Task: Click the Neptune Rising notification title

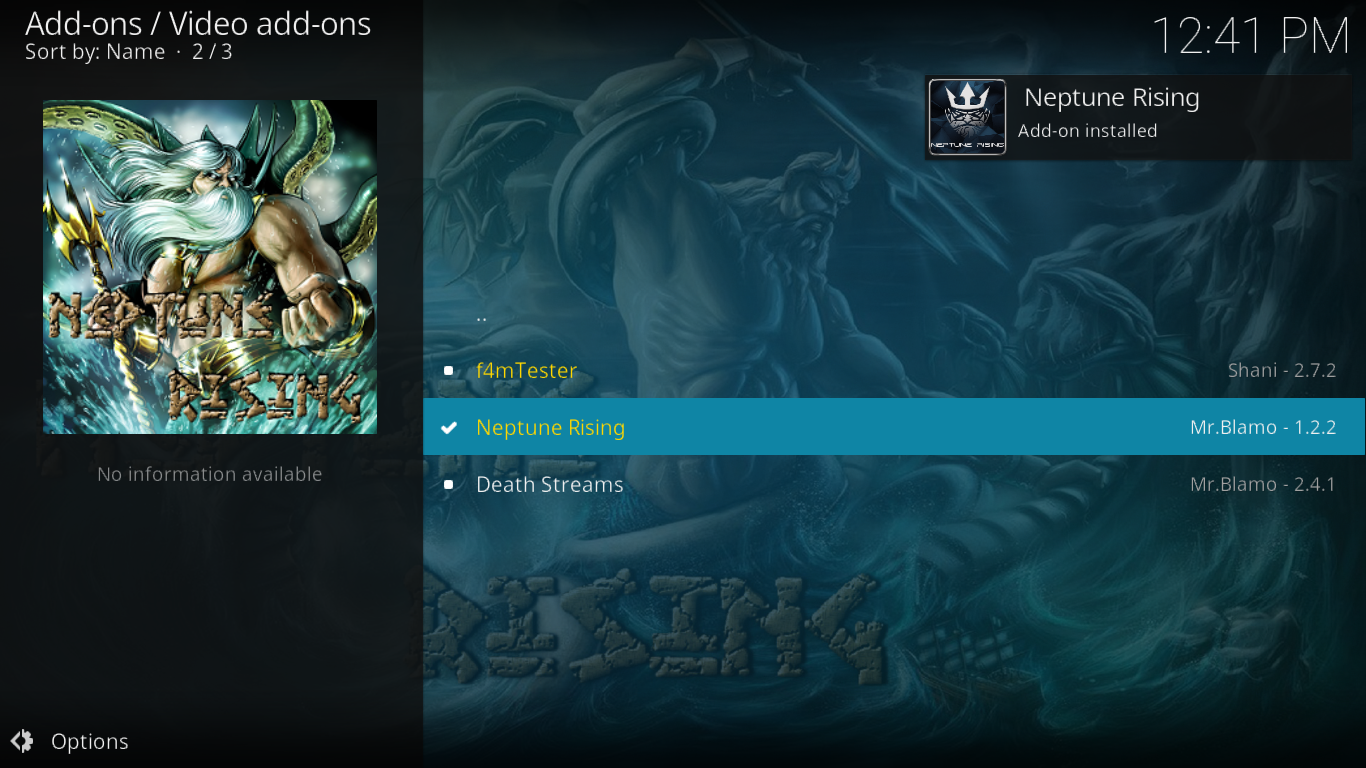Action: pyautogui.click(x=1112, y=98)
